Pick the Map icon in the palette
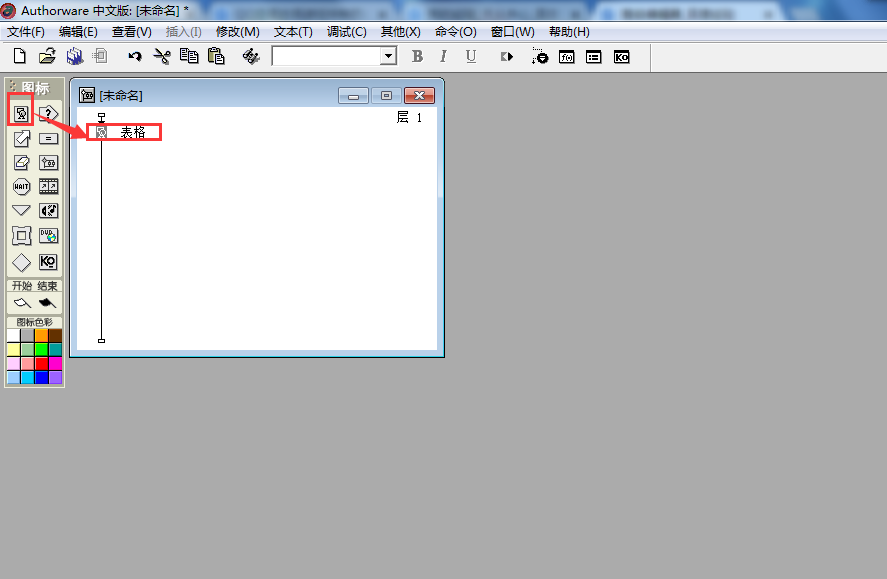Viewport: 887px width, 579px height. coord(48,163)
